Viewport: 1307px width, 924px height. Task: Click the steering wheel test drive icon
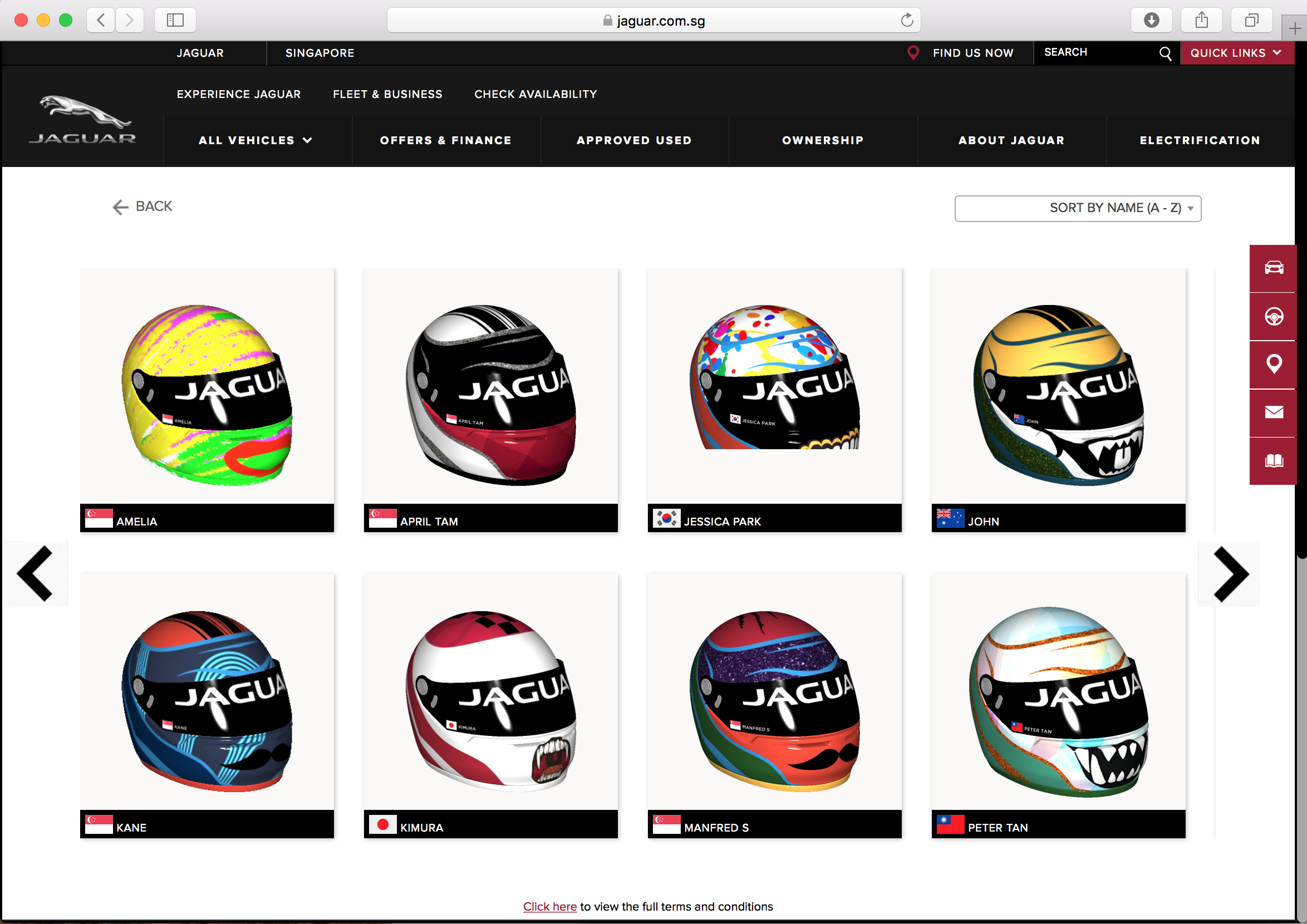pos(1274,316)
